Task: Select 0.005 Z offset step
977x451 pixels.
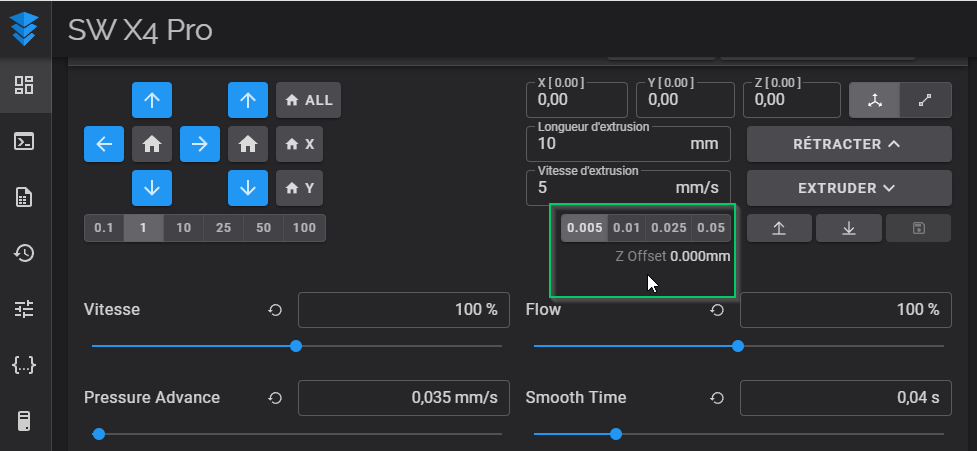Action: click(584, 228)
